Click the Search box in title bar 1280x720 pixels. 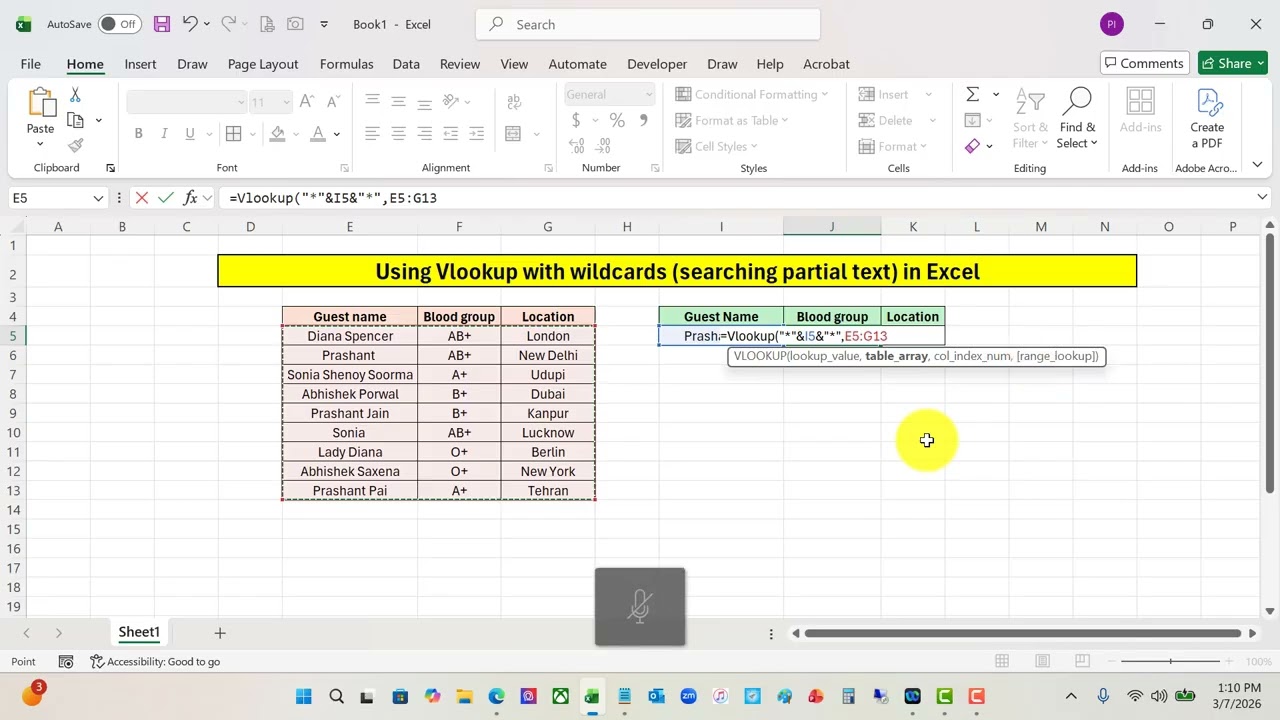pos(648,24)
